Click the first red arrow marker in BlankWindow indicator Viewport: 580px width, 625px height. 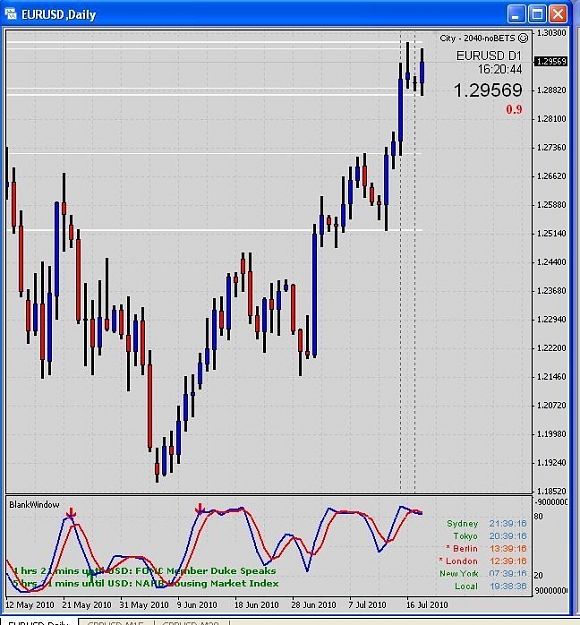coord(71,513)
